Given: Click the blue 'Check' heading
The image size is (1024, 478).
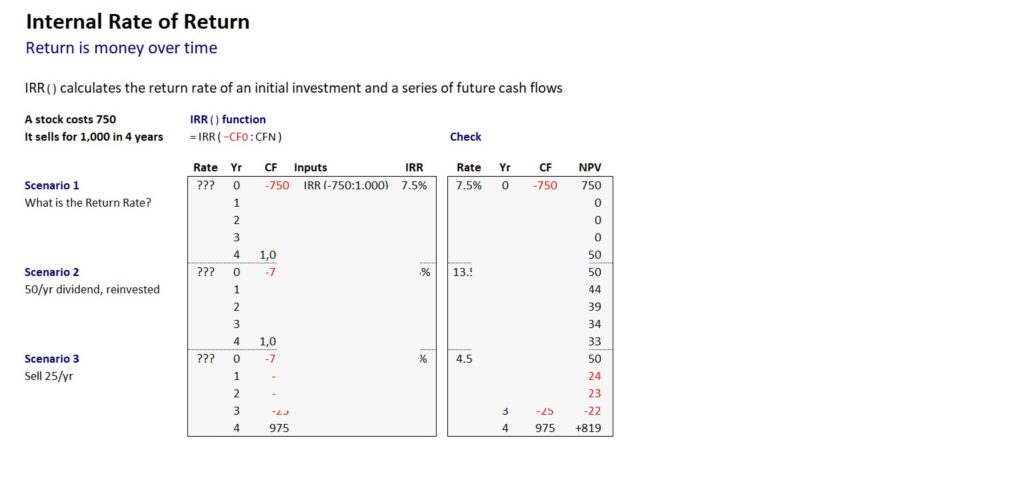Looking at the screenshot, I should [465, 137].
